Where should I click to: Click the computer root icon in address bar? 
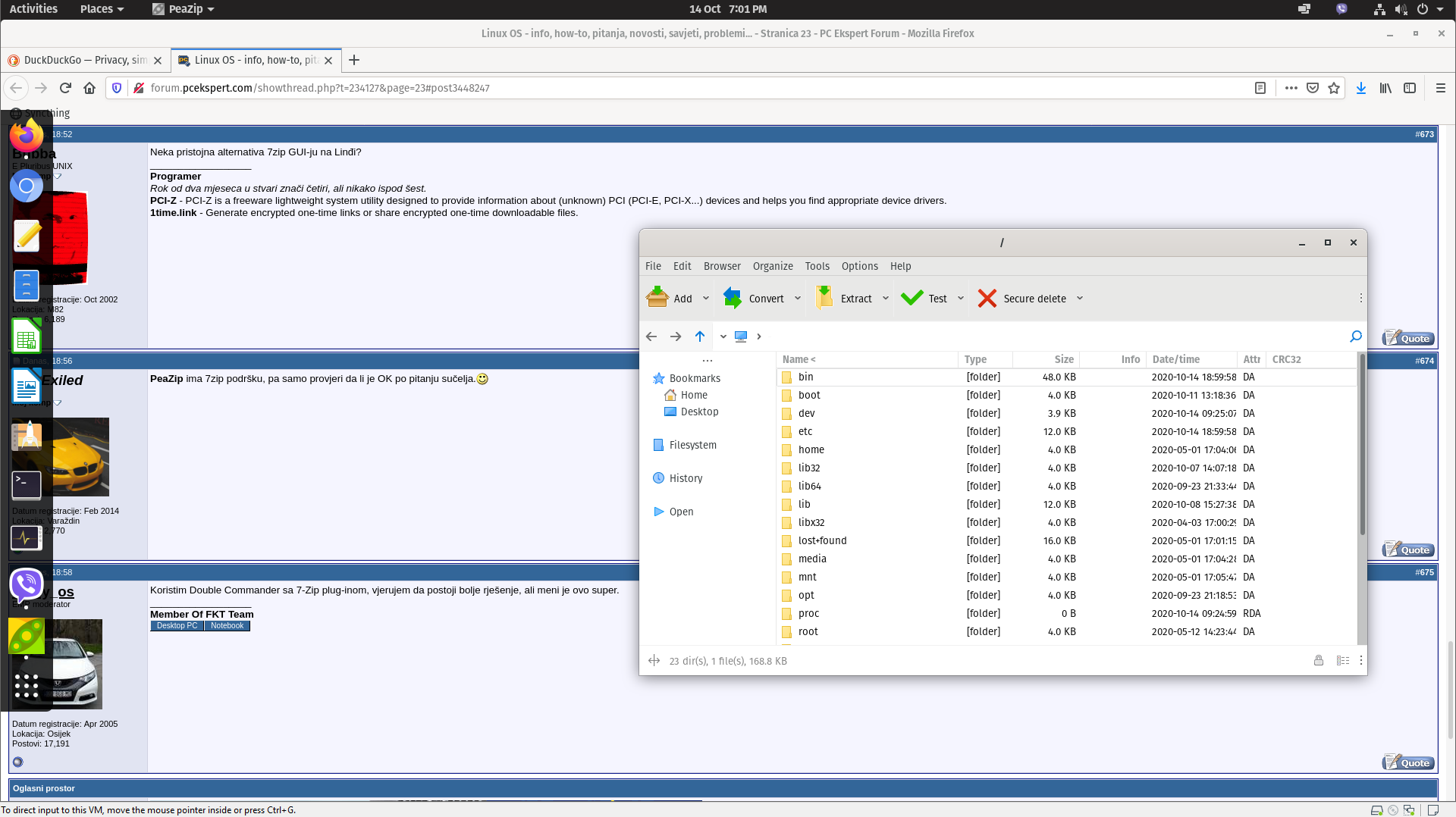(x=741, y=337)
